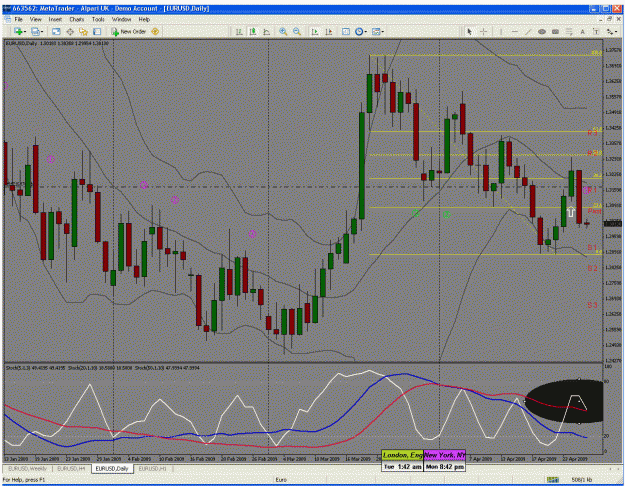Click the London clock label
Viewport: 625px width, 486px height.
[402, 455]
